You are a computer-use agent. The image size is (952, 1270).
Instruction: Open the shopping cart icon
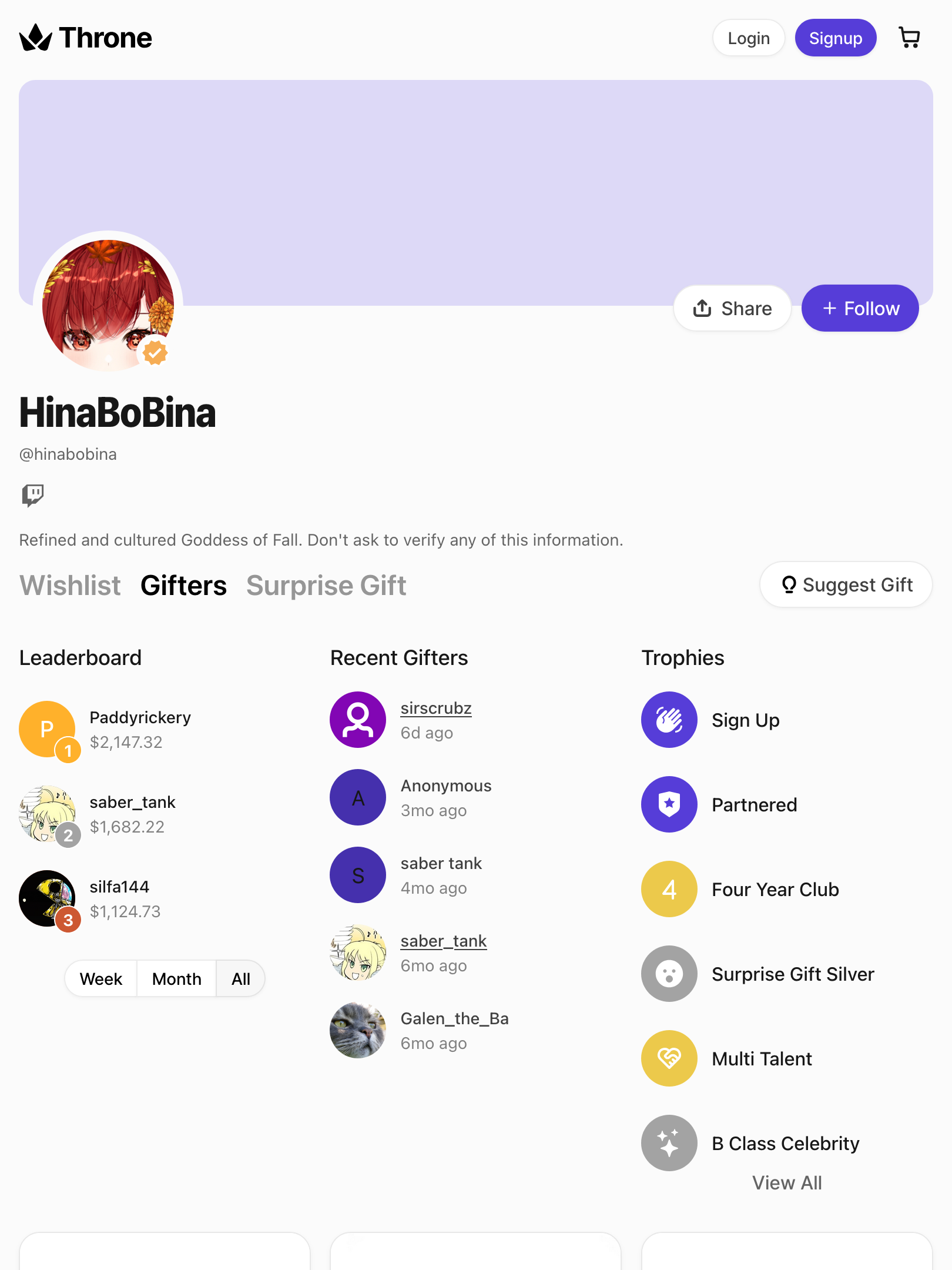click(x=910, y=38)
